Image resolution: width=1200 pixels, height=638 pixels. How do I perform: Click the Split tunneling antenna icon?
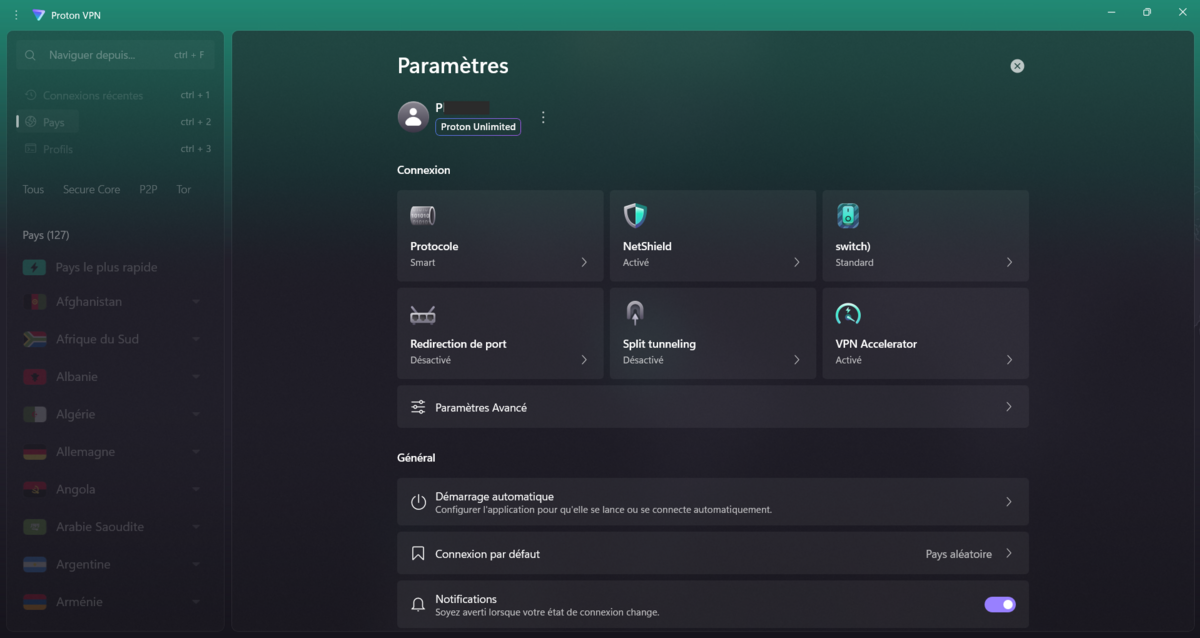point(635,313)
